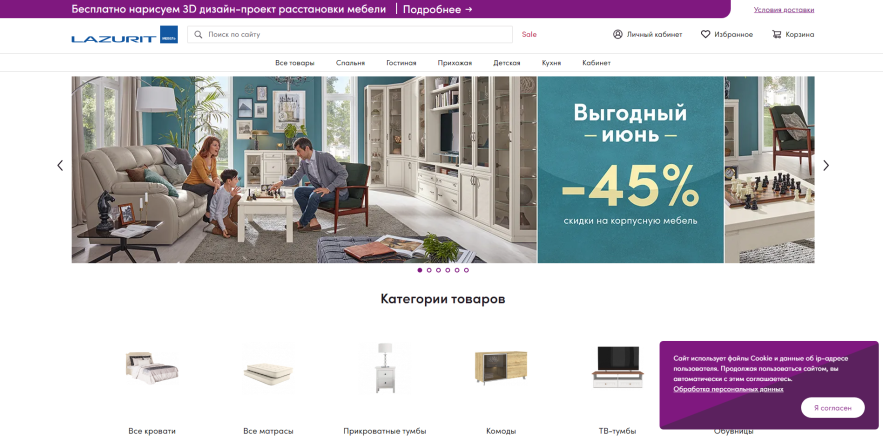Show previous banner with left arrow
This screenshot has height=436, width=883.
[x=60, y=165]
